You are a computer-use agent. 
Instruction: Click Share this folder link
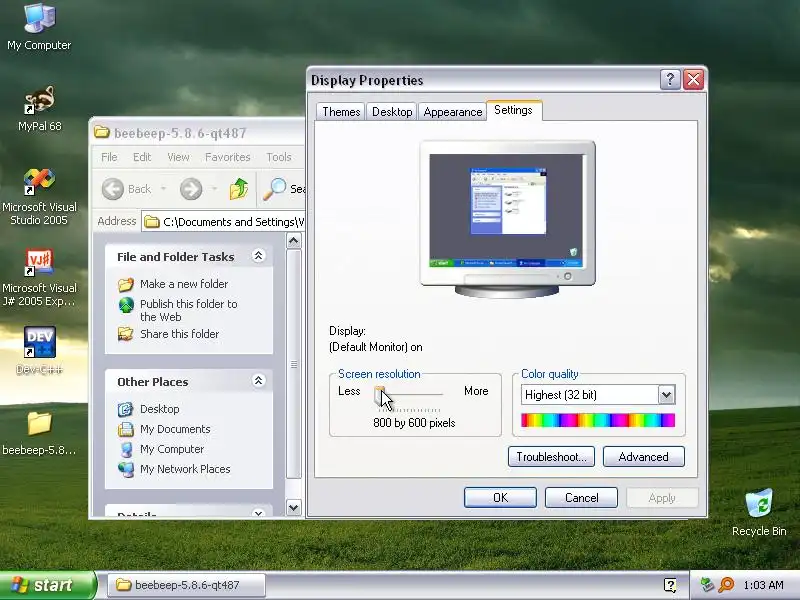(180, 334)
